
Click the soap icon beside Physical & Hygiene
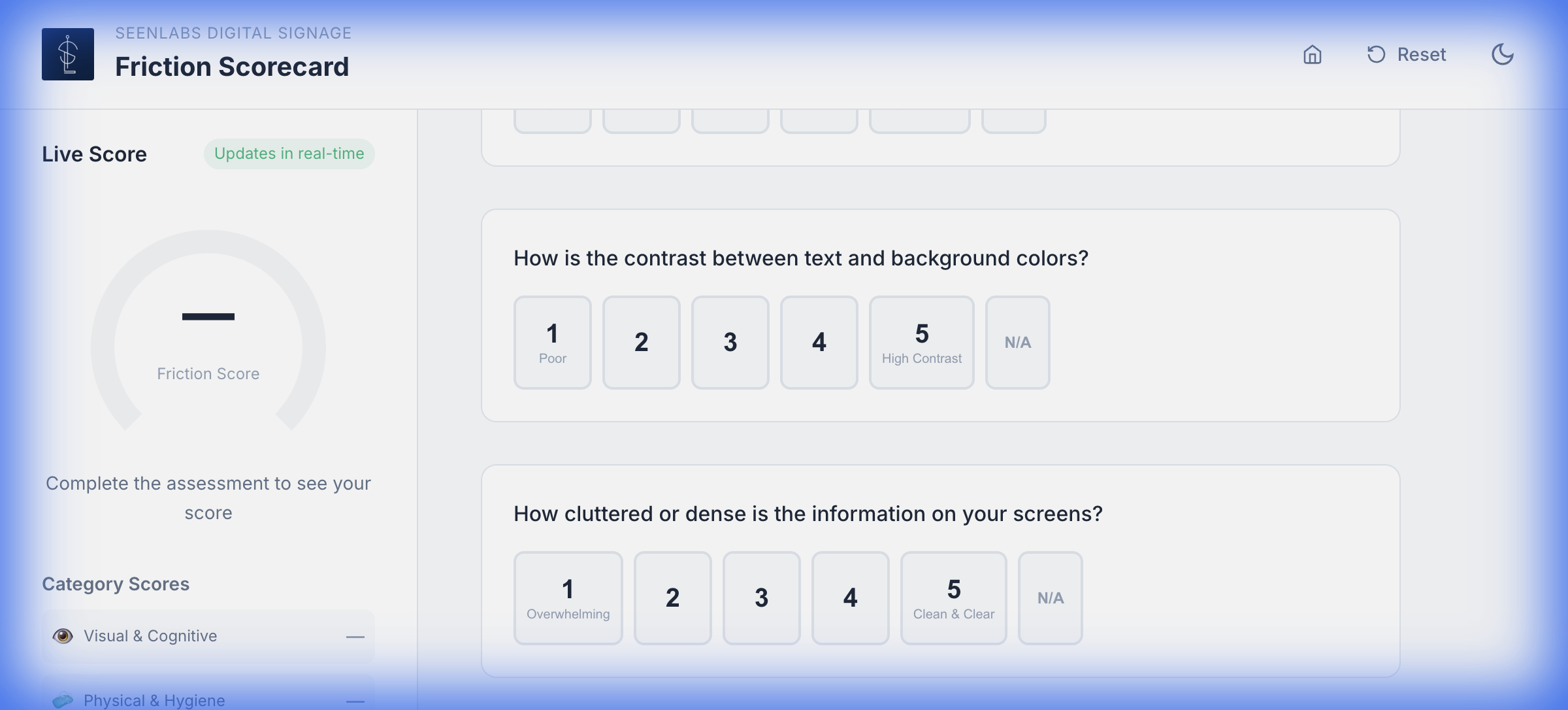click(x=63, y=700)
